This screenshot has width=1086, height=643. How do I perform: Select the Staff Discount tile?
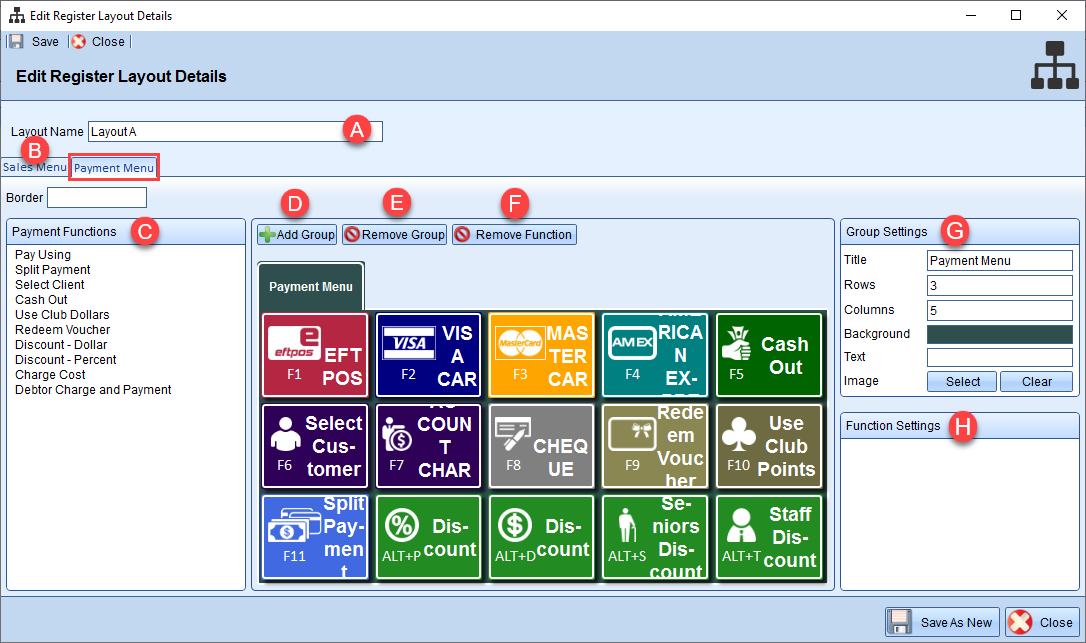[x=769, y=537]
